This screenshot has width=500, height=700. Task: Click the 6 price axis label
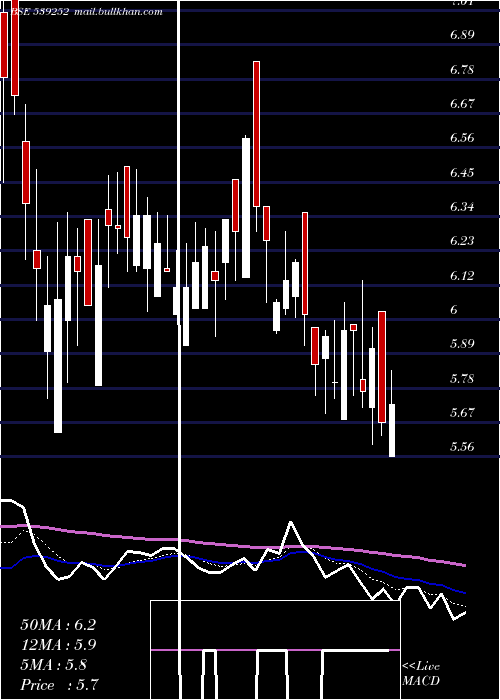coord(454,309)
